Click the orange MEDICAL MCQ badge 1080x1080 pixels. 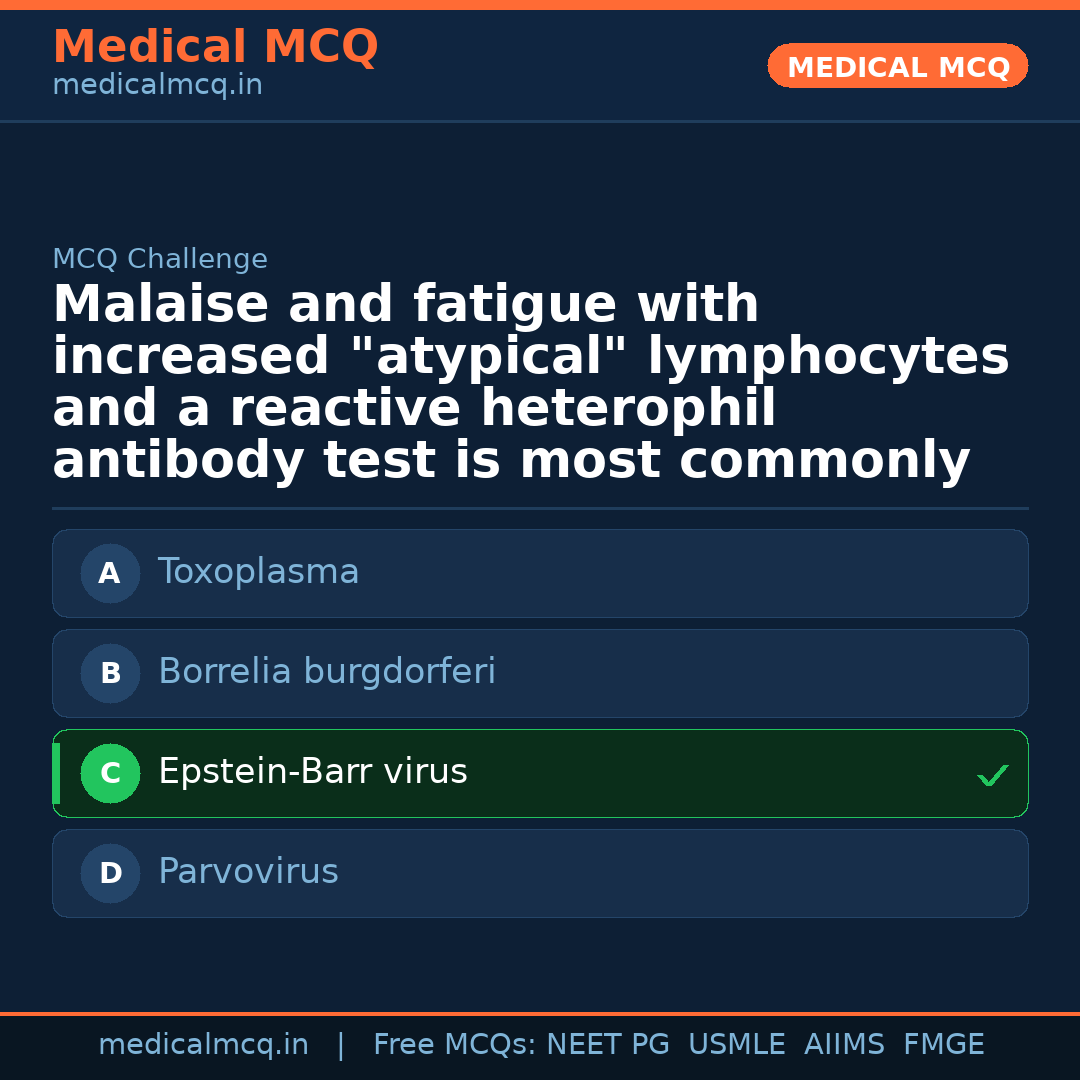click(897, 67)
